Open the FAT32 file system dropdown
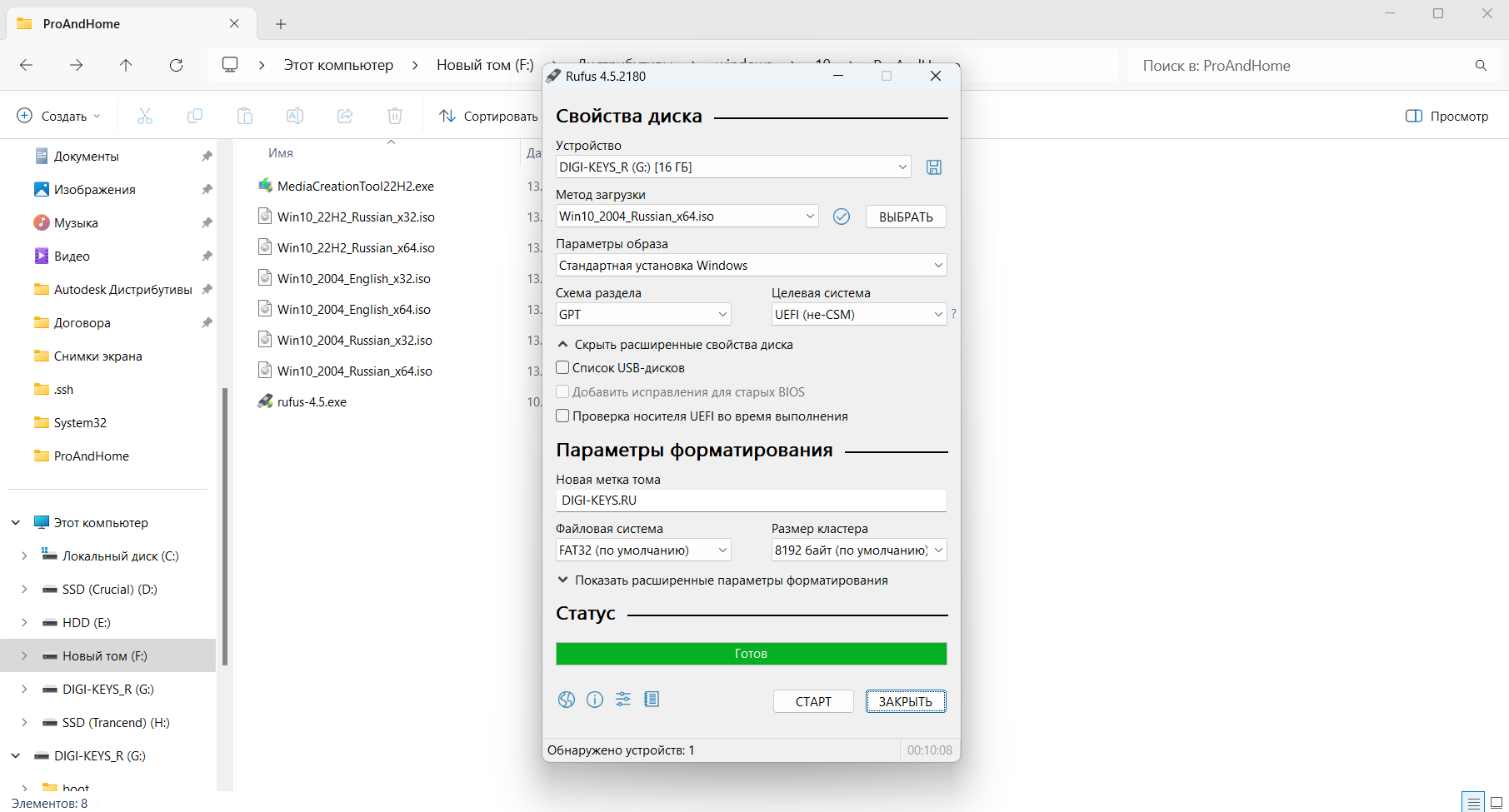The height and width of the screenshot is (812, 1509). tap(643, 550)
